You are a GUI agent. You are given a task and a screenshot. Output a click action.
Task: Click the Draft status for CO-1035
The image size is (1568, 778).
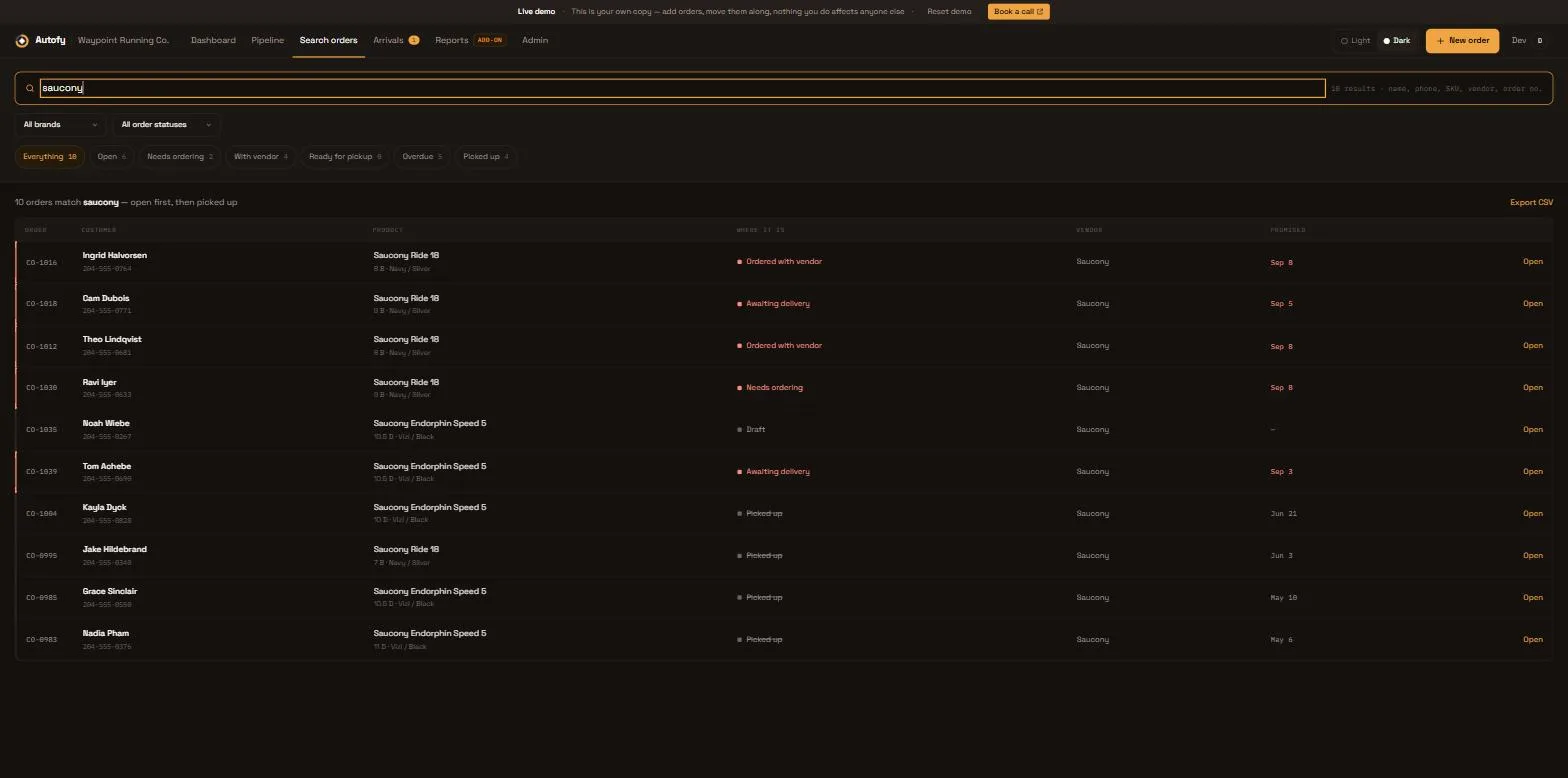pyautogui.click(x=751, y=430)
